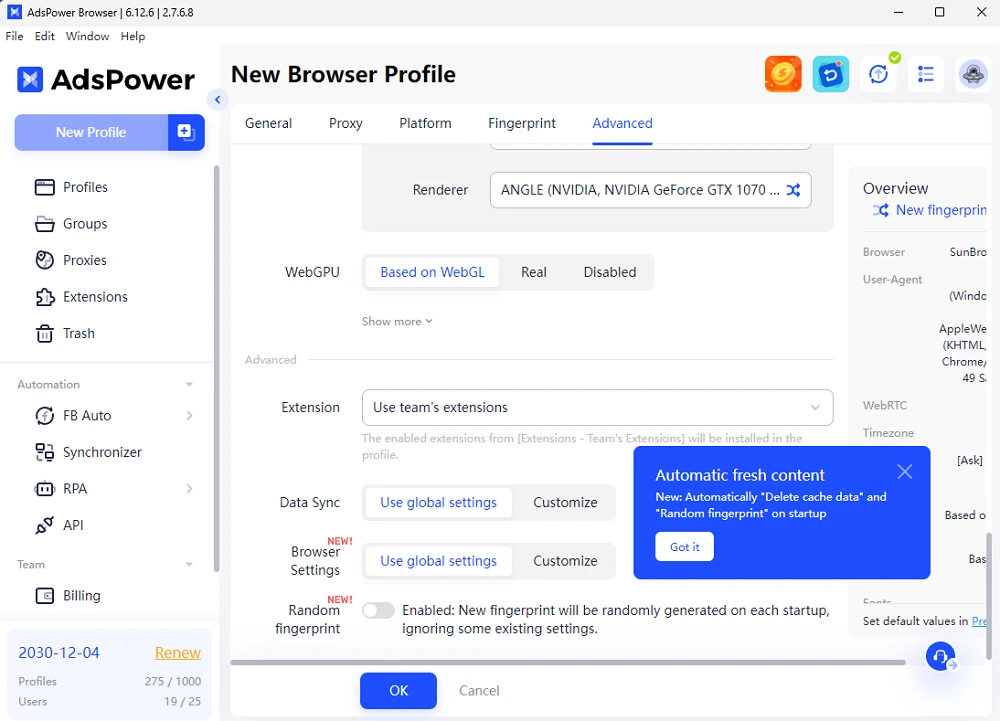Collapse the Automation section arrow
The height and width of the screenshot is (721, 1000).
point(189,384)
